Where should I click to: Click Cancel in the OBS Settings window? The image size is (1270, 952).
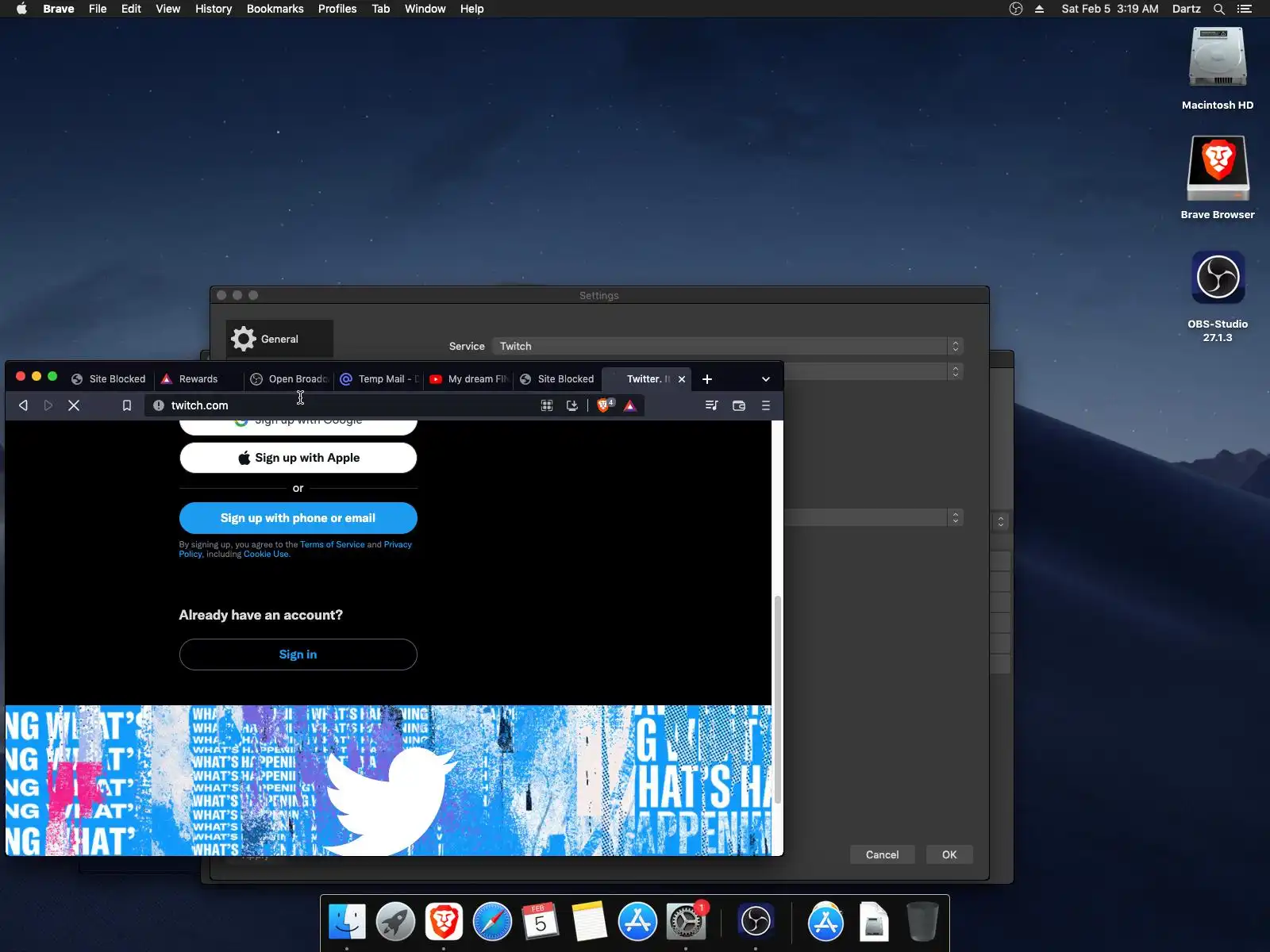pos(882,854)
